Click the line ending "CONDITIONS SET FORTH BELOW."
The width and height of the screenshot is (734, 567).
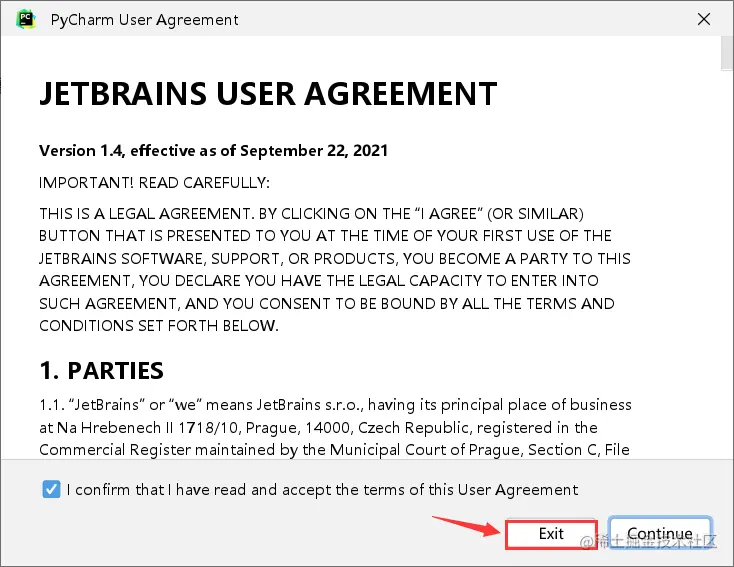coord(159,325)
